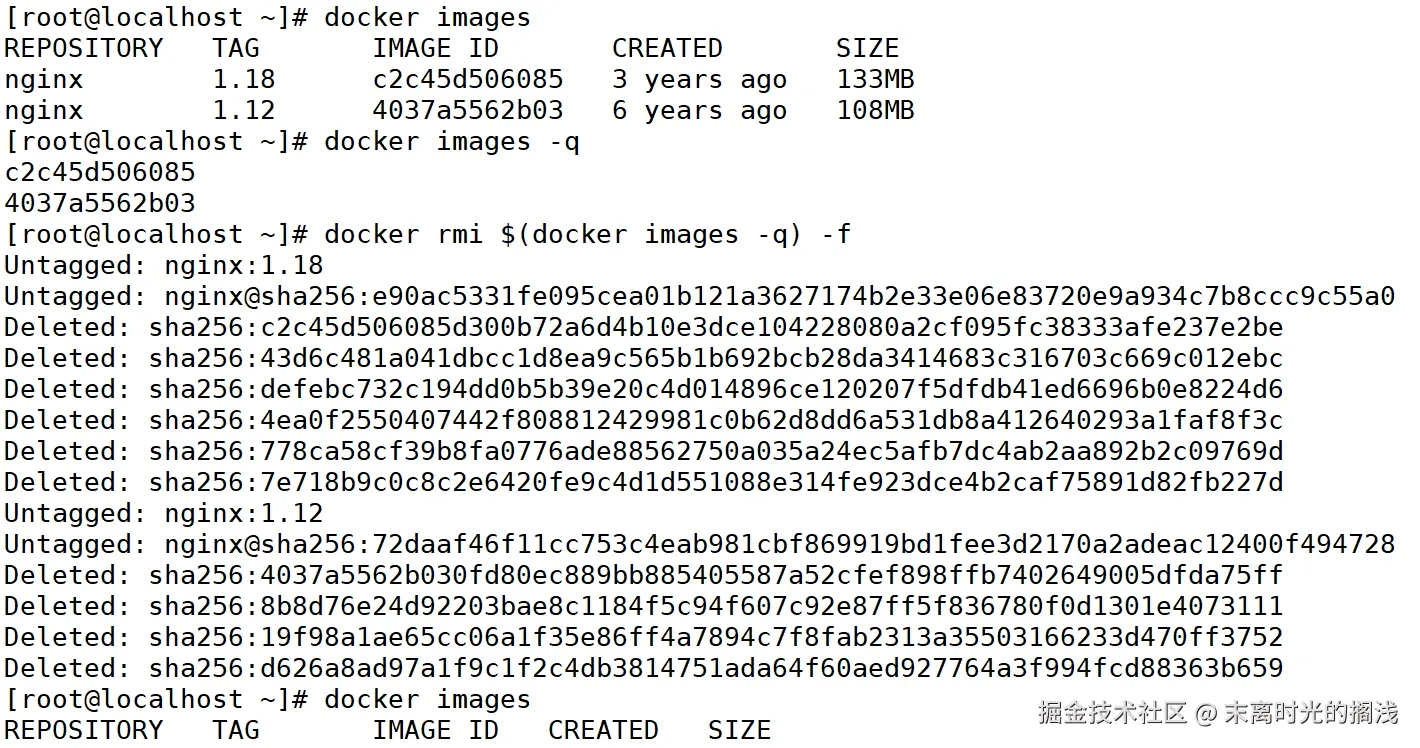Click tag 1.12 in the images table

click(x=244, y=111)
